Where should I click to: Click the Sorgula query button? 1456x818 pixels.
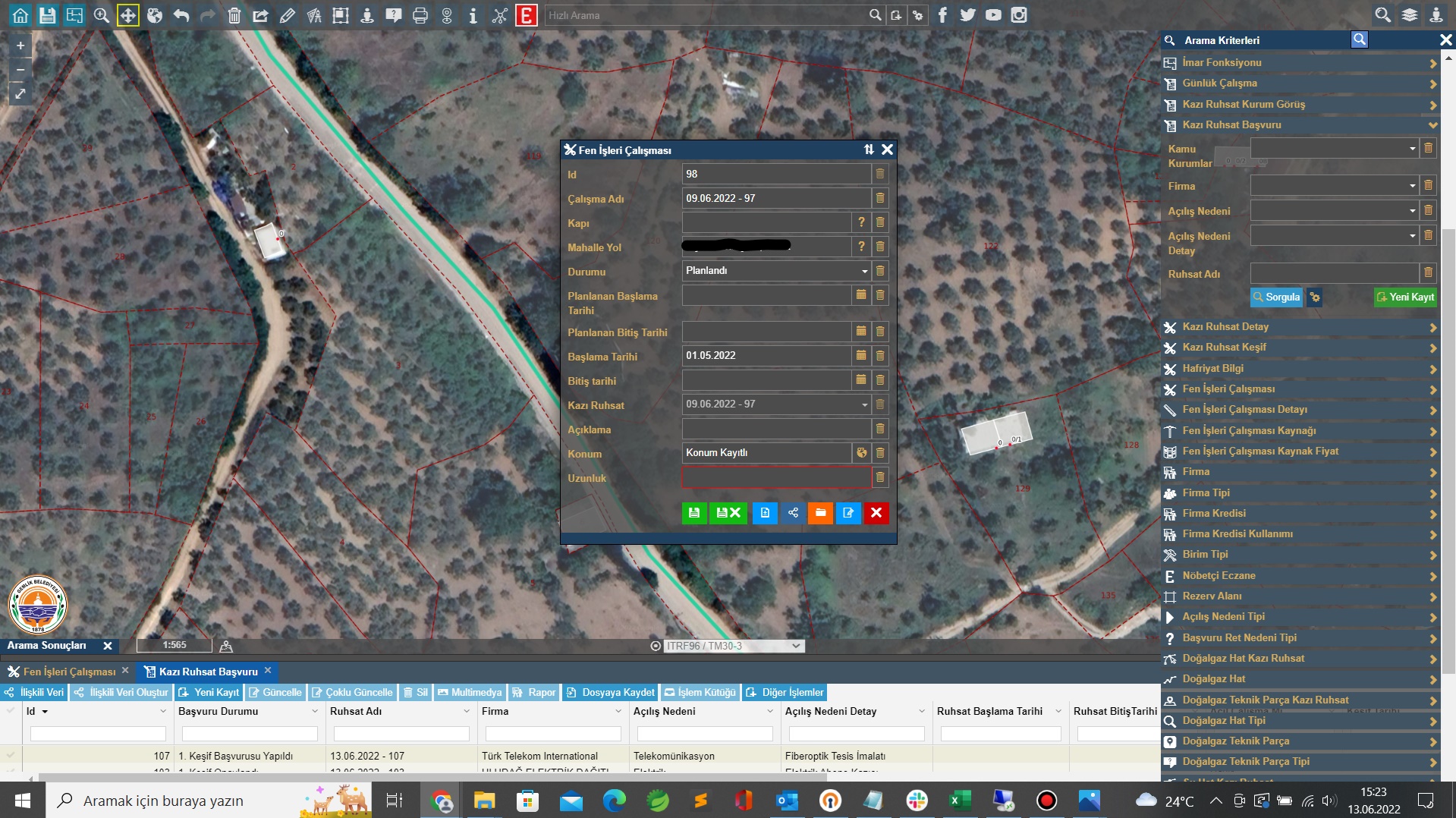tap(1275, 297)
